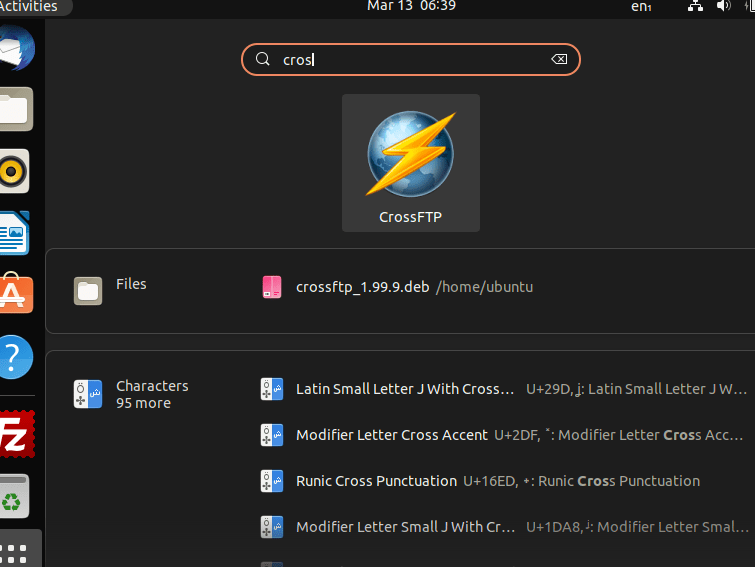Click the icon beside Latin Small Letter J
The image size is (755, 567).
272,389
